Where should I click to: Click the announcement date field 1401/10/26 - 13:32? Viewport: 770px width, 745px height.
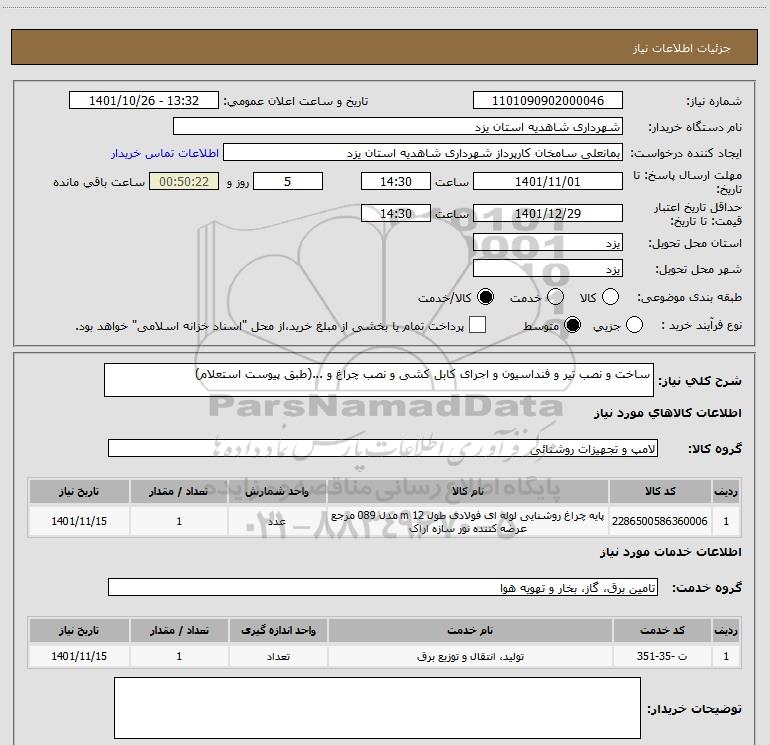[x=144, y=101]
